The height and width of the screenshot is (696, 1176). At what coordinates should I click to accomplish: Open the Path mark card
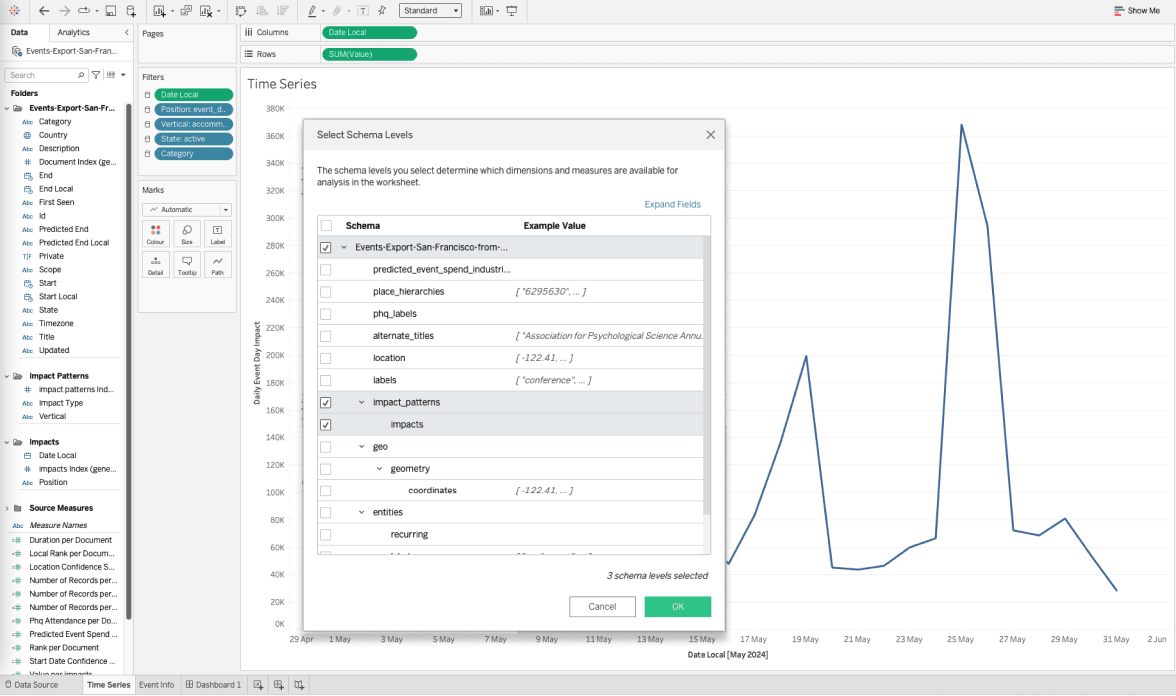coord(218,265)
